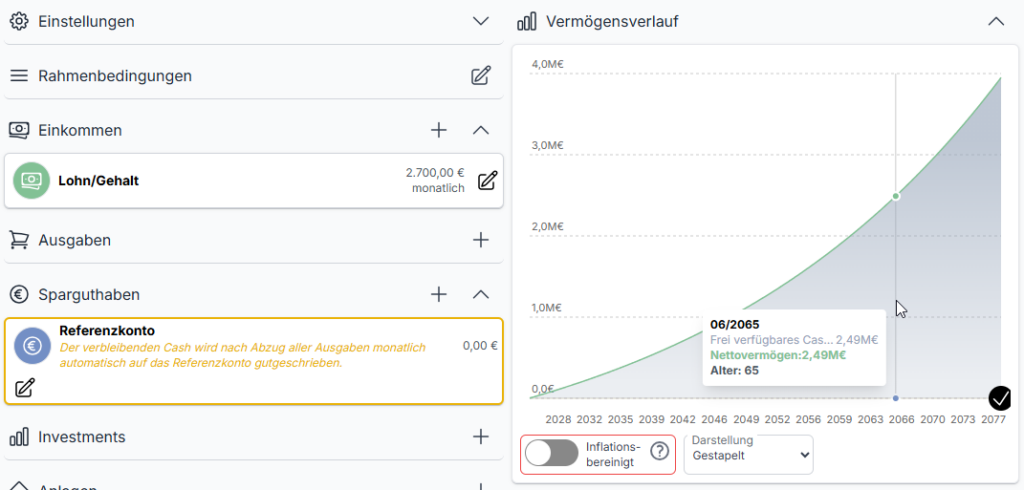This screenshot has width=1024, height=490.
Task: Add a new Ausgaben entry
Action: pyautogui.click(x=481, y=240)
